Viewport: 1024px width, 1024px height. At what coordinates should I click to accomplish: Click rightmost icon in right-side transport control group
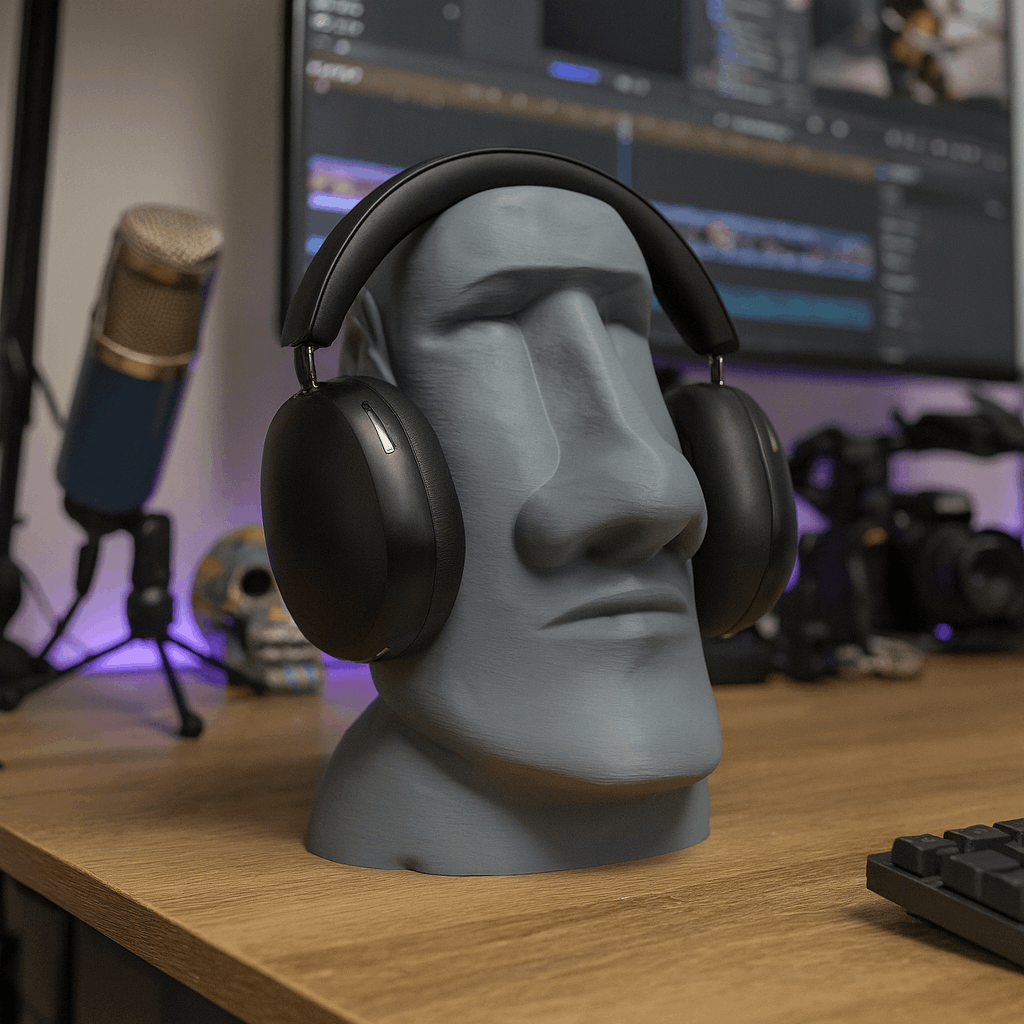995,160
